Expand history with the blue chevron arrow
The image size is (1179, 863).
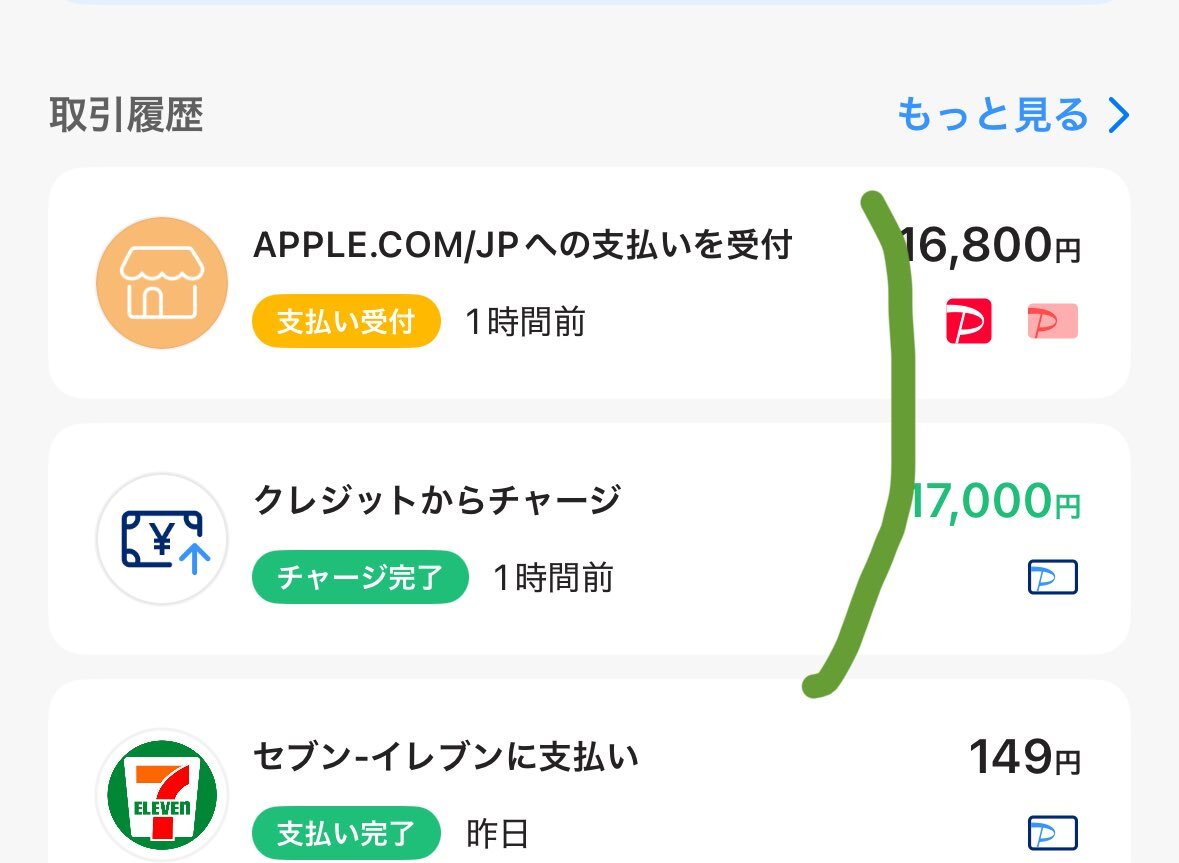tap(1119, 115)
